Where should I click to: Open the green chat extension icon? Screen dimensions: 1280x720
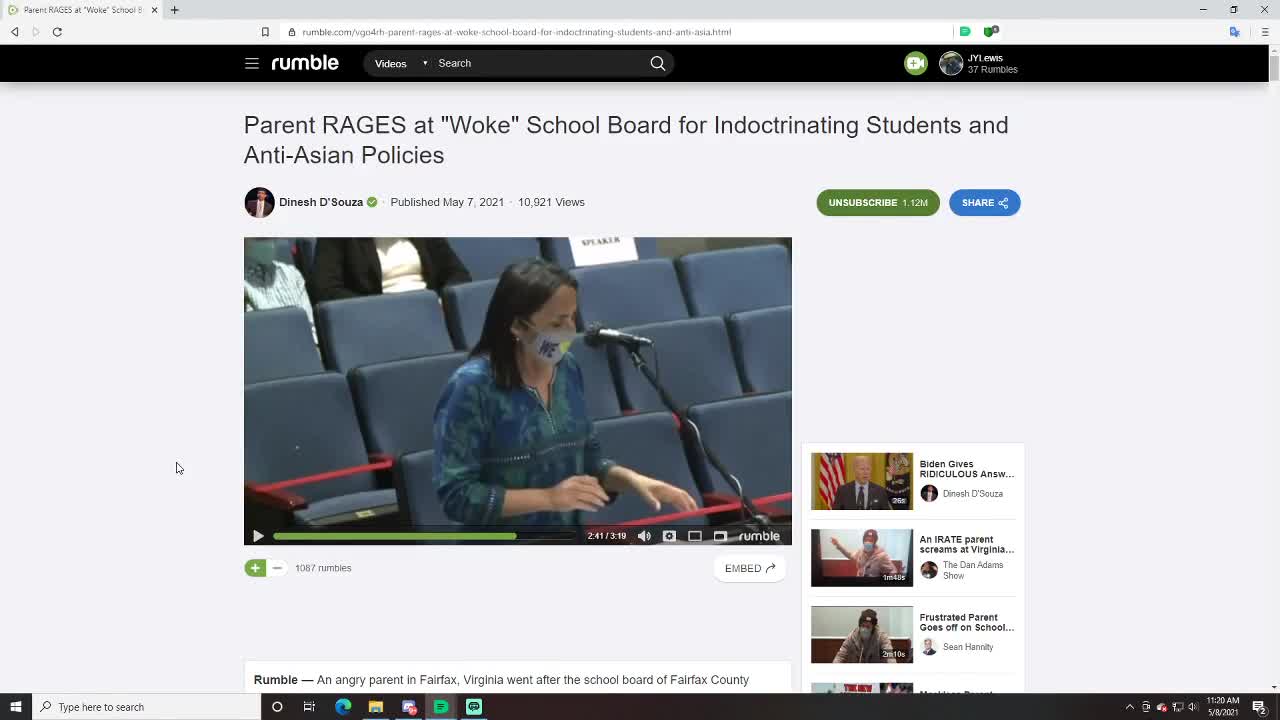[964, 32]
